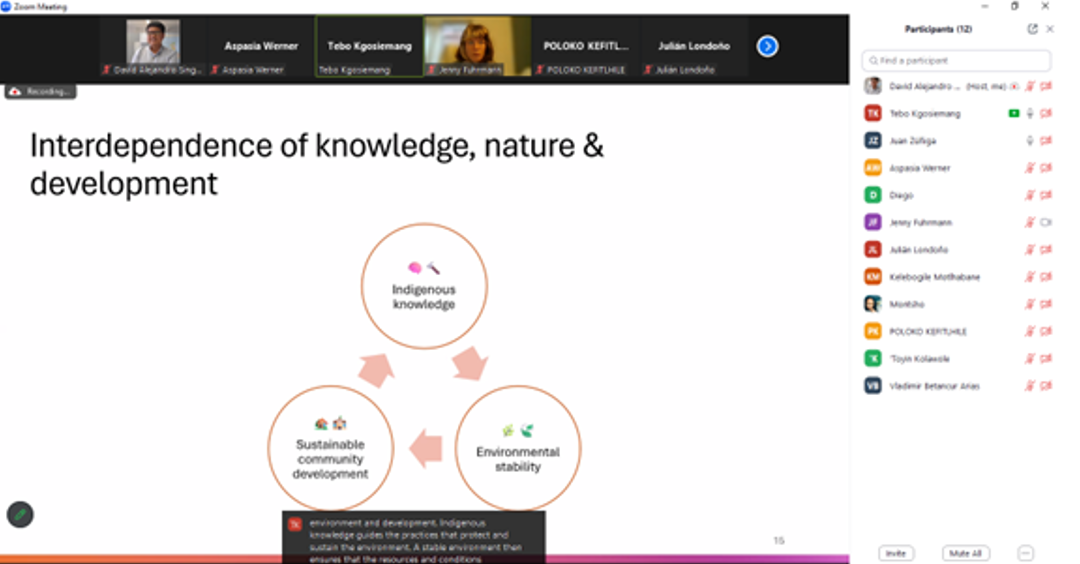
Task: Click Jenny Fuhrmann's purple JF avatar
Action: (873, 222)
